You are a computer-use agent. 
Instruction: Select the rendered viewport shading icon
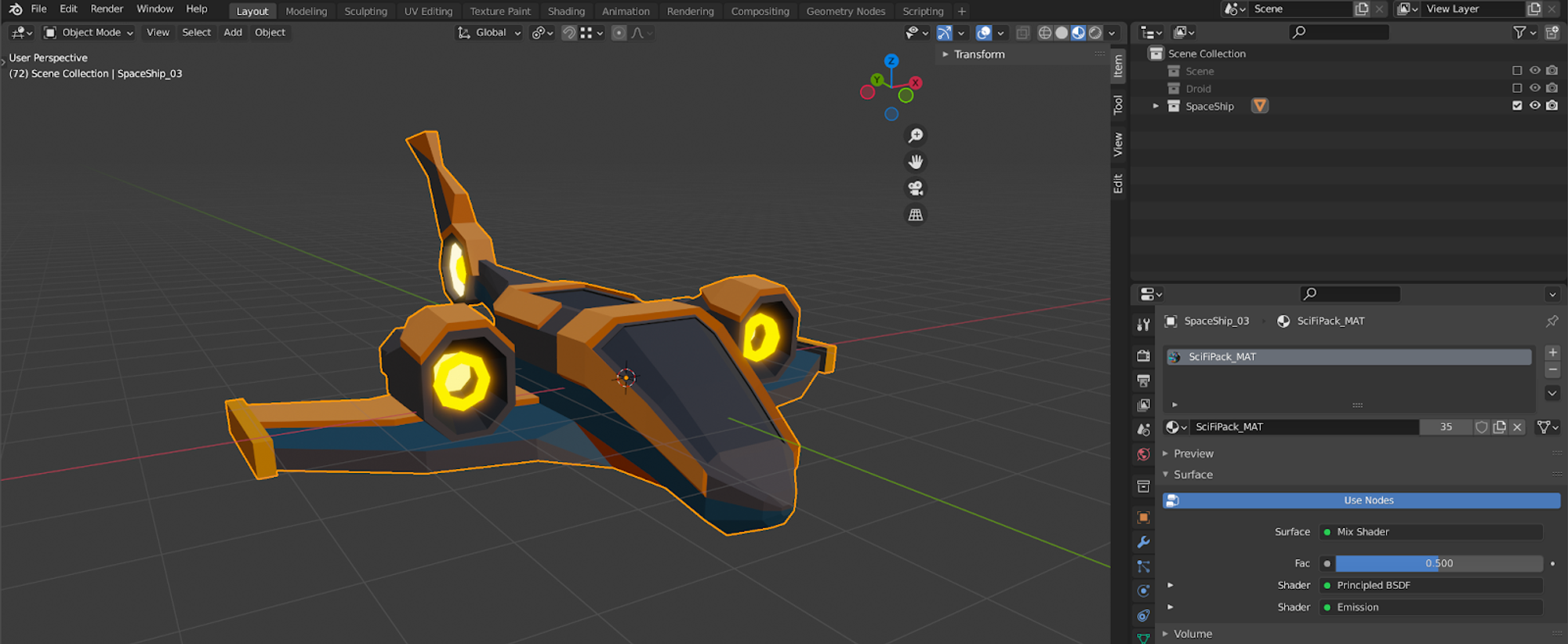(x=1095, y=33)
